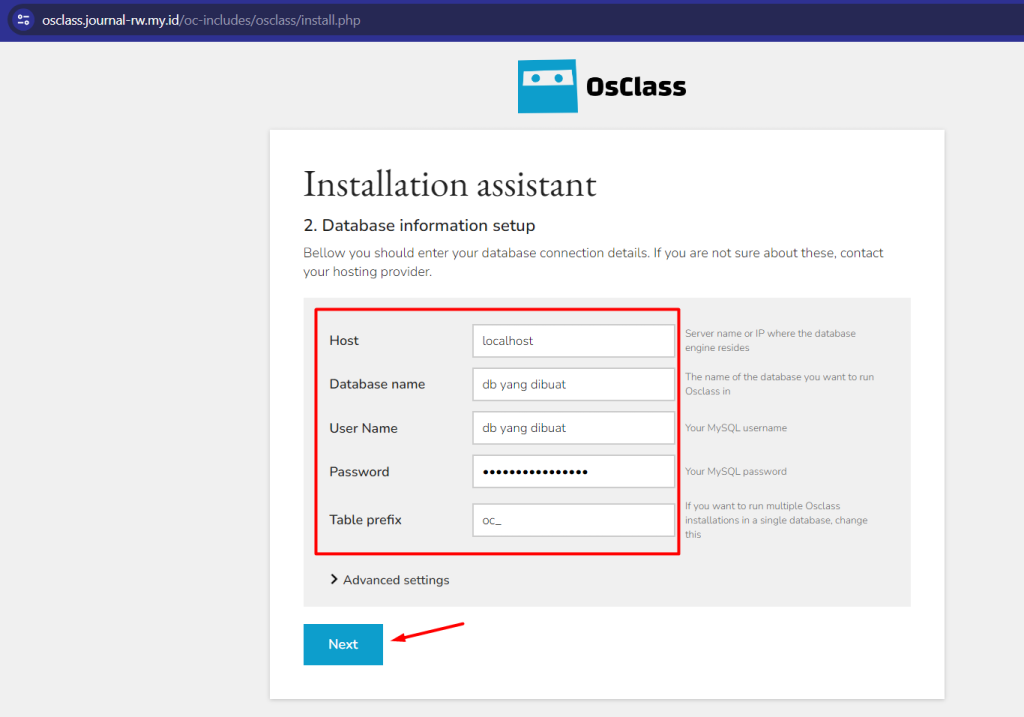Click the Installation assistant heading
Viewport: 1024px width, 717px height.
click(x=450, y=184)
